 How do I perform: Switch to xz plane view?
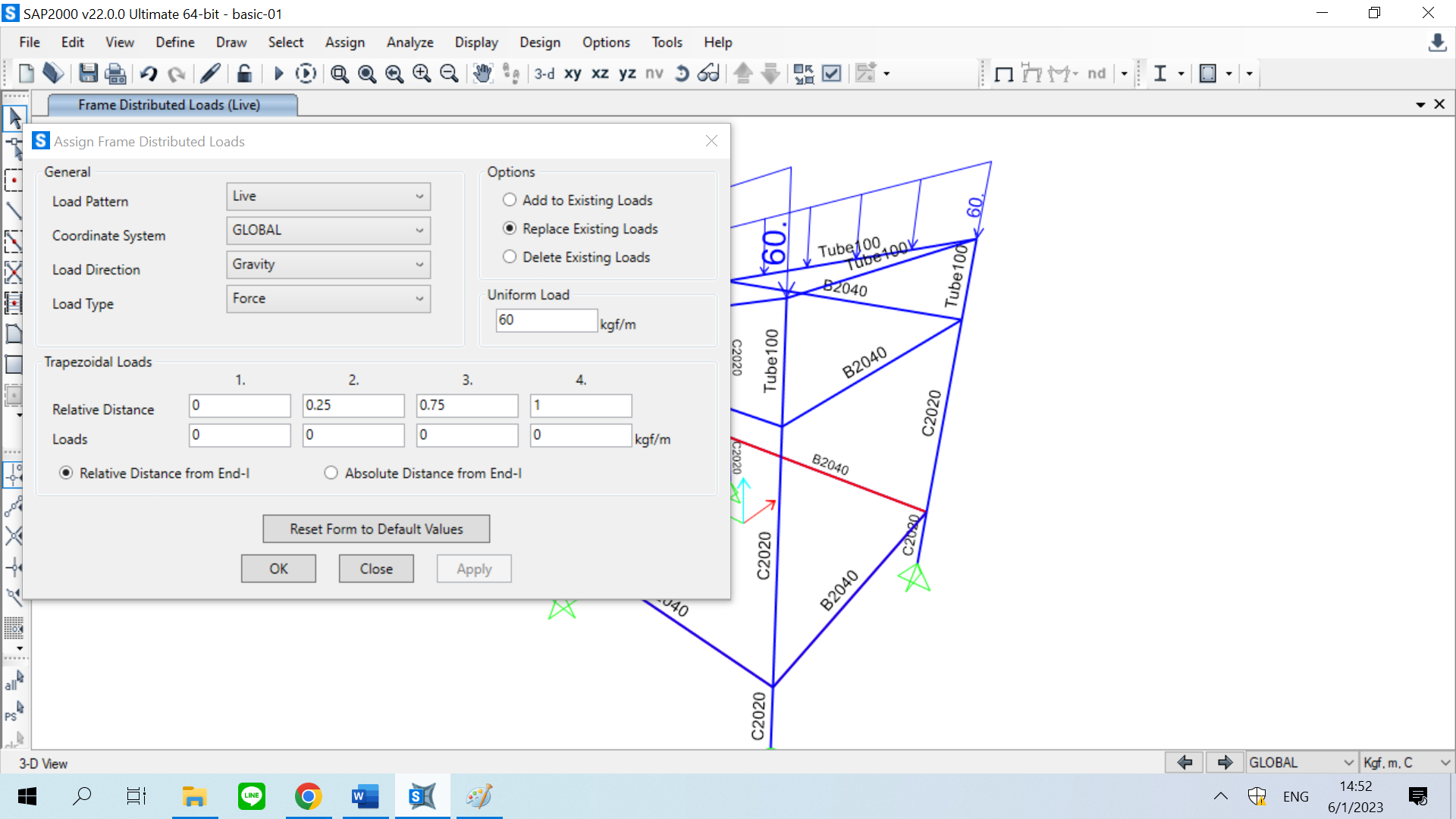(x=600, y=74)
